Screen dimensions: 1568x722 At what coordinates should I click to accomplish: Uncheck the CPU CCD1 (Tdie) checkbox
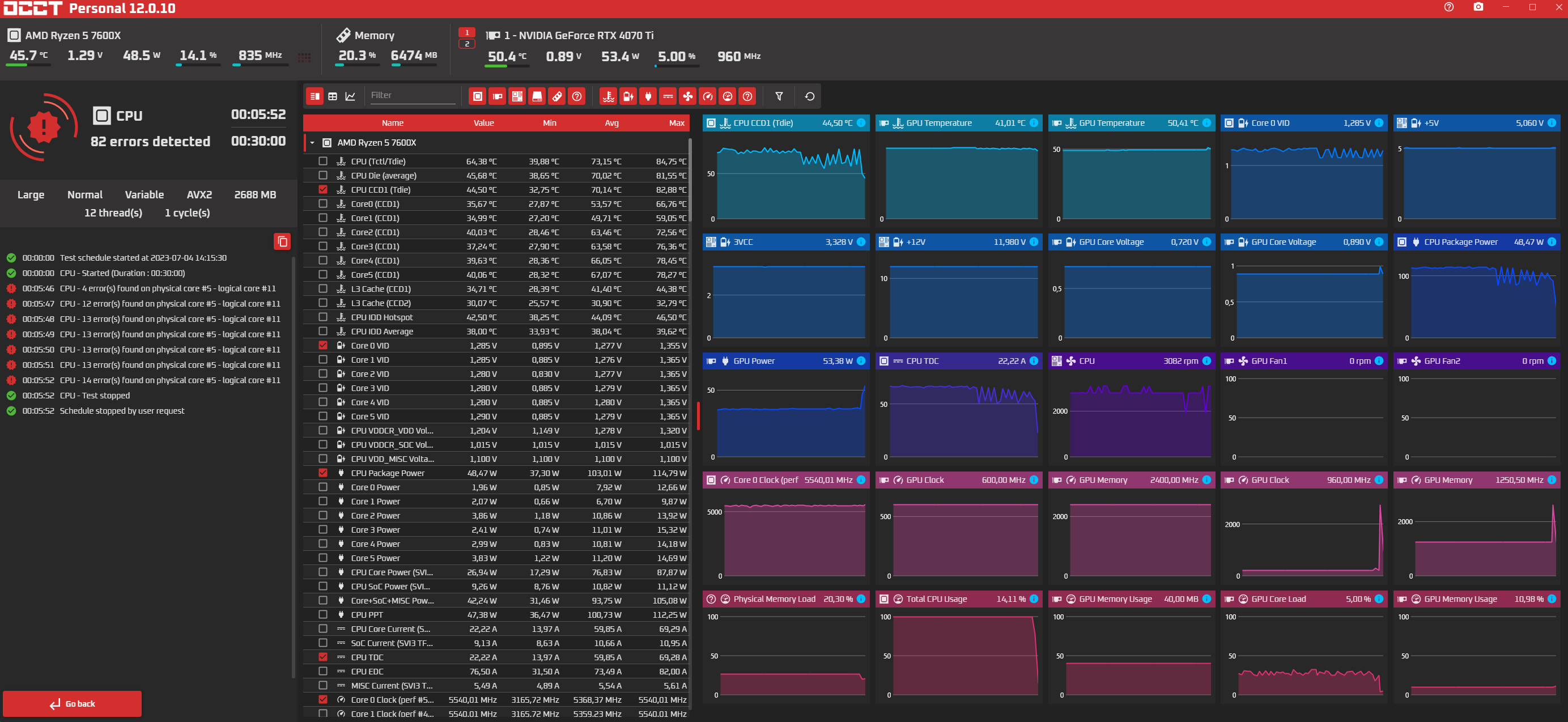click(x=322, y=189)
